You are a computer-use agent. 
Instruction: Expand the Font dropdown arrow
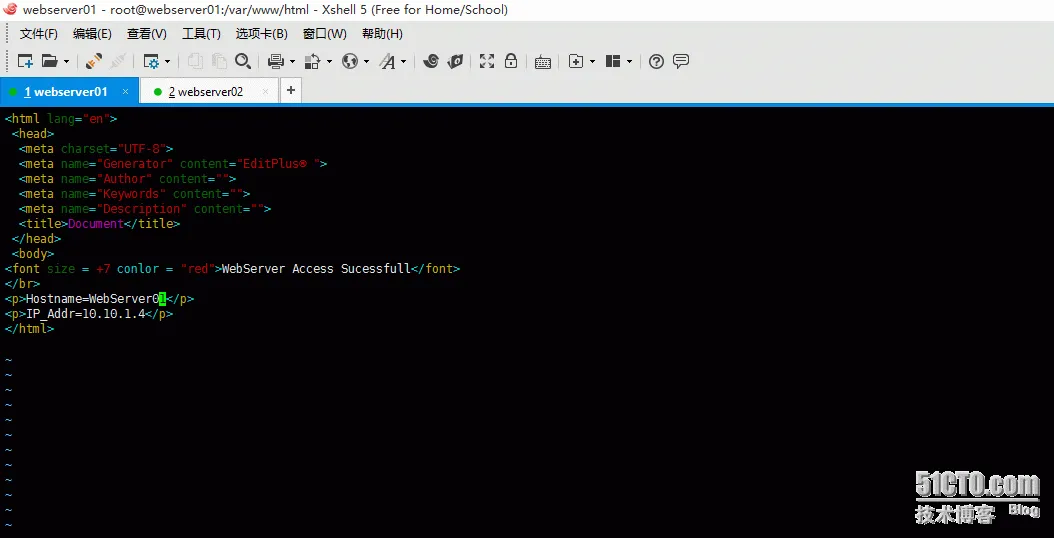(404, 62)
